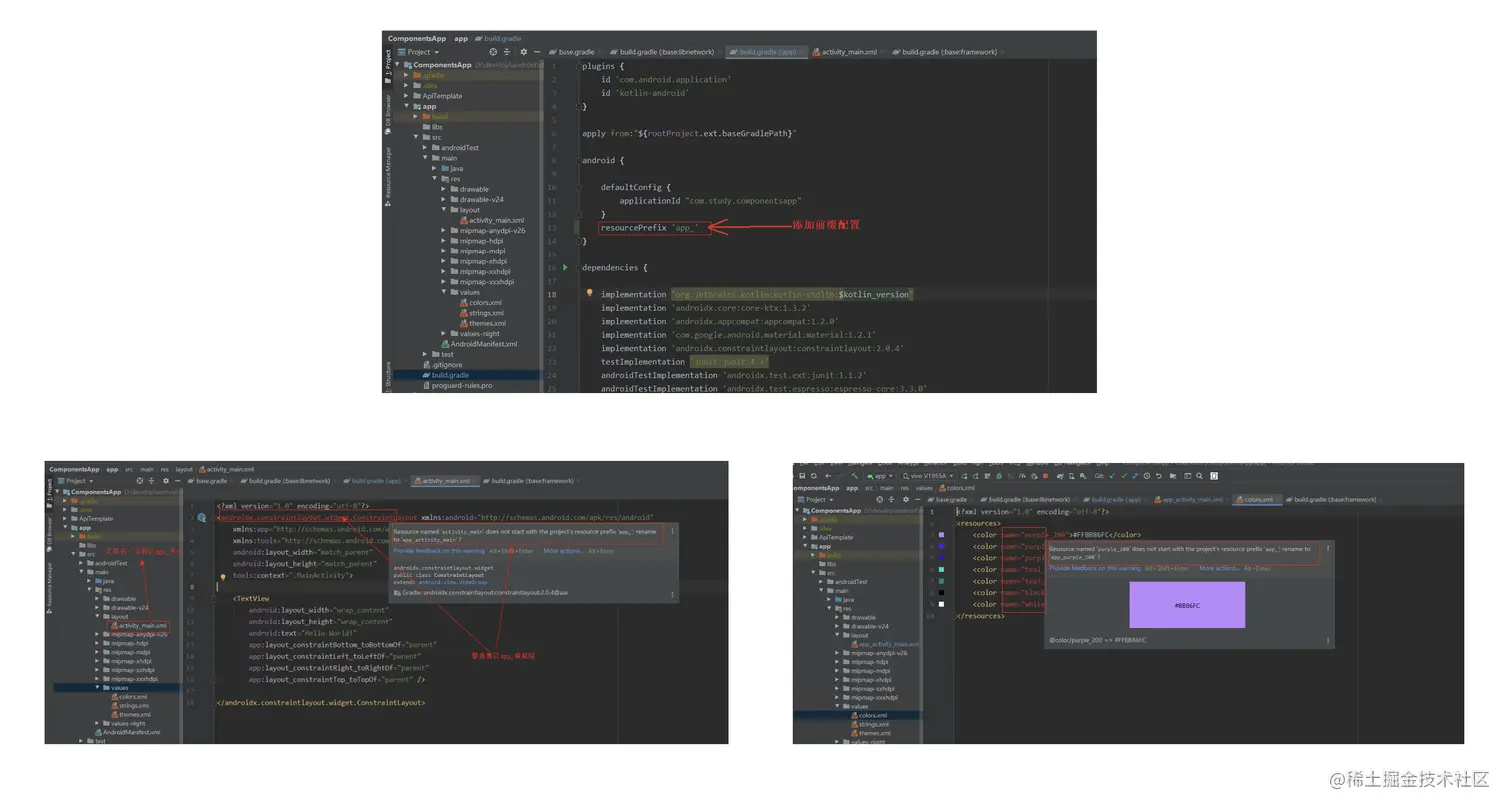Open vivo V1955A device dropdown

tap(927, 476)
